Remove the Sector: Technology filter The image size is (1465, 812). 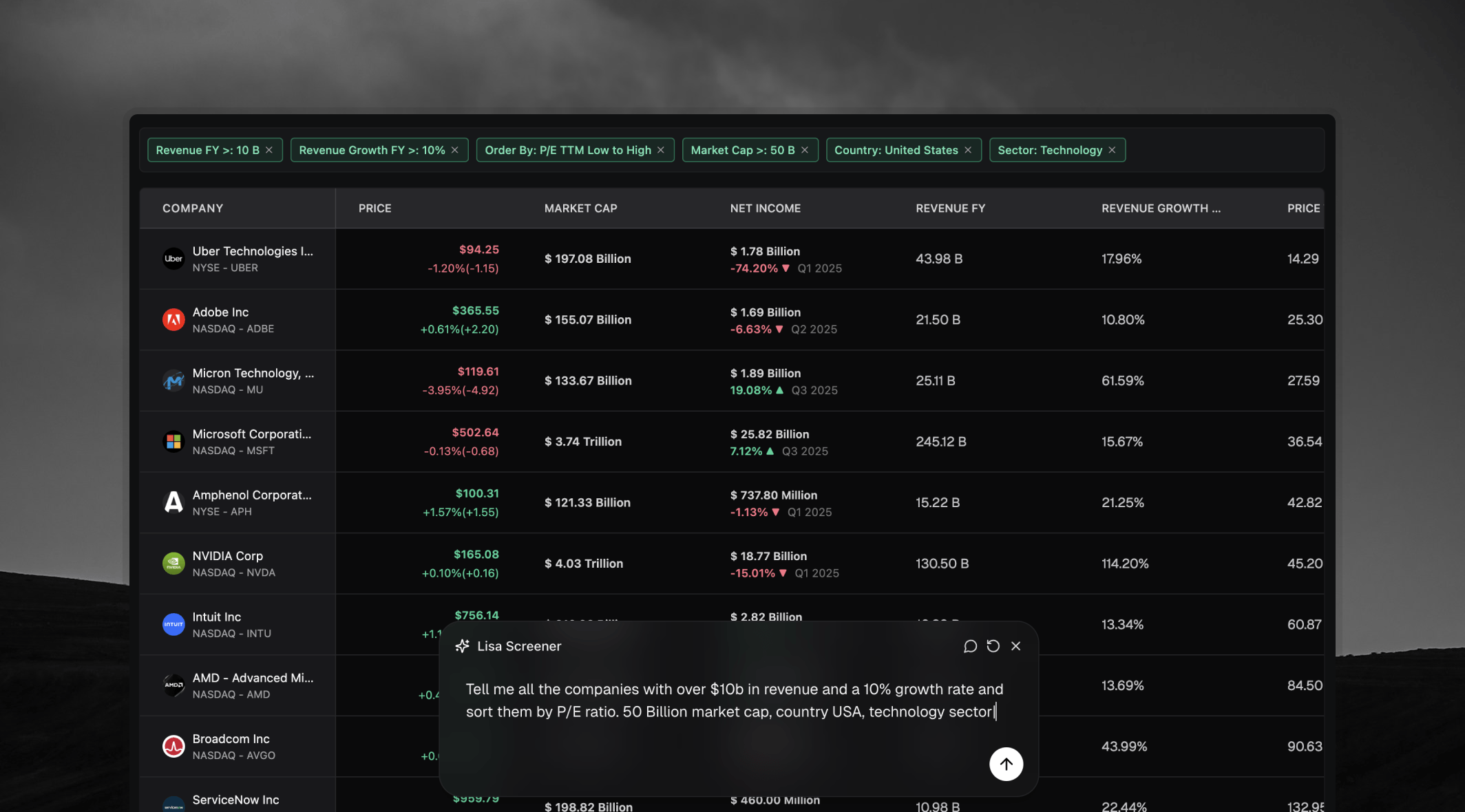[x=1112, y=150]
